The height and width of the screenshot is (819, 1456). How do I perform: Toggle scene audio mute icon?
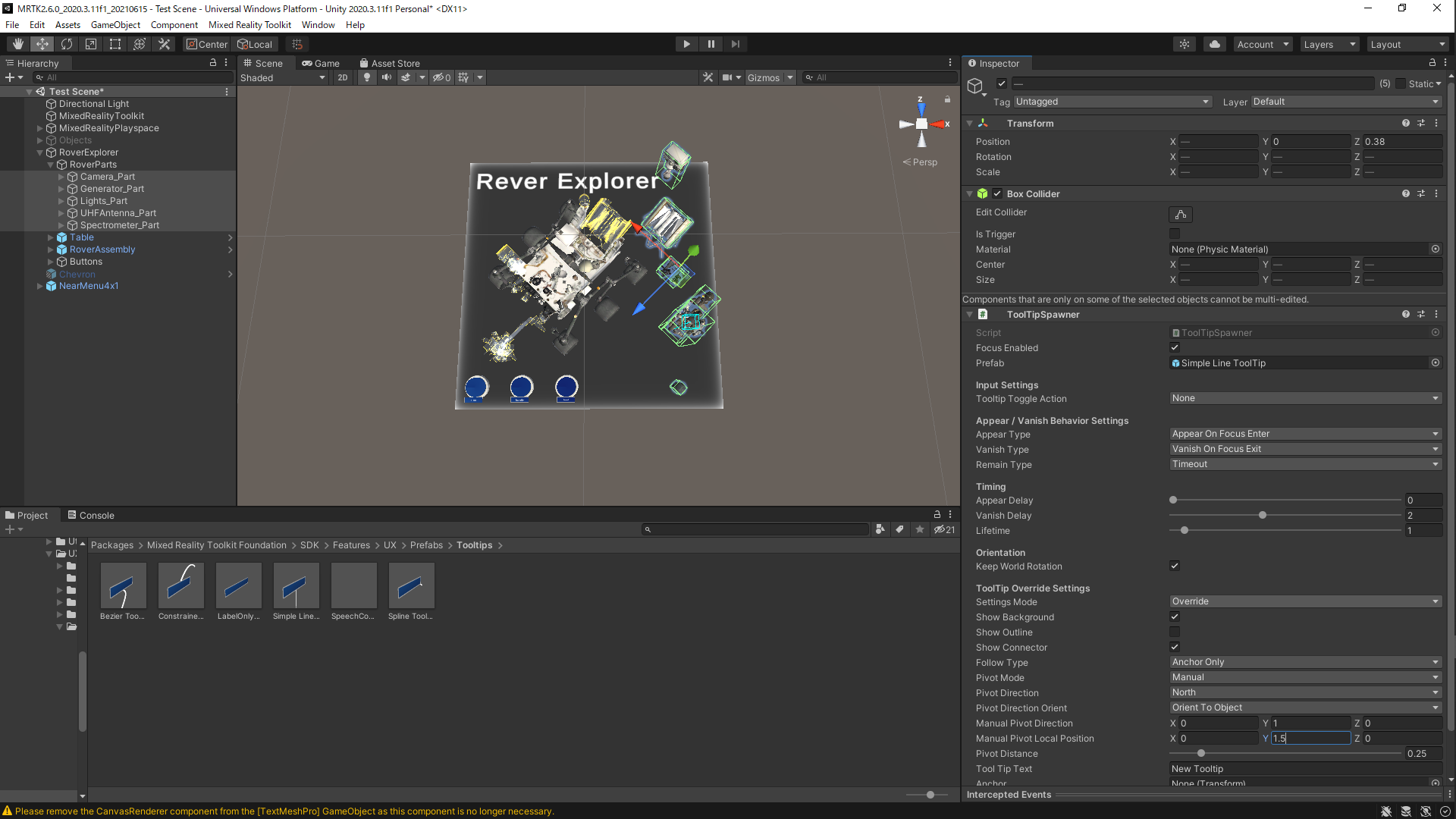[387, 77]
